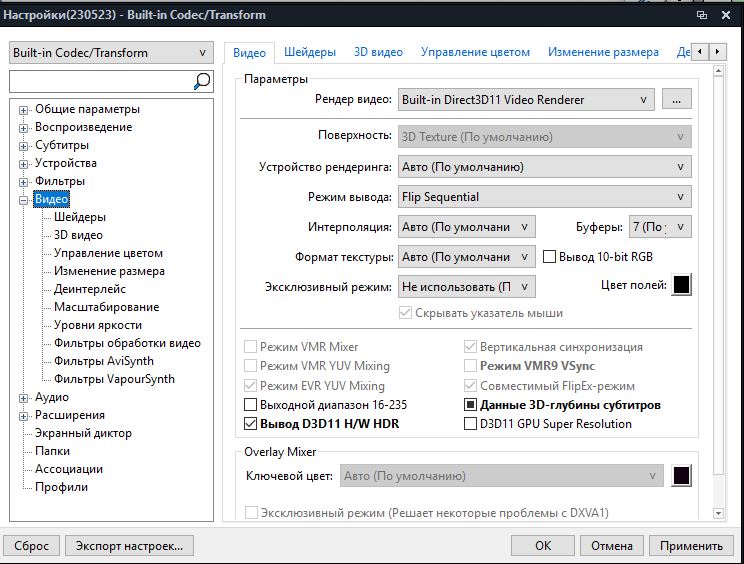
Task: Collapse the Видео tree node
Action: pos(23,200)
